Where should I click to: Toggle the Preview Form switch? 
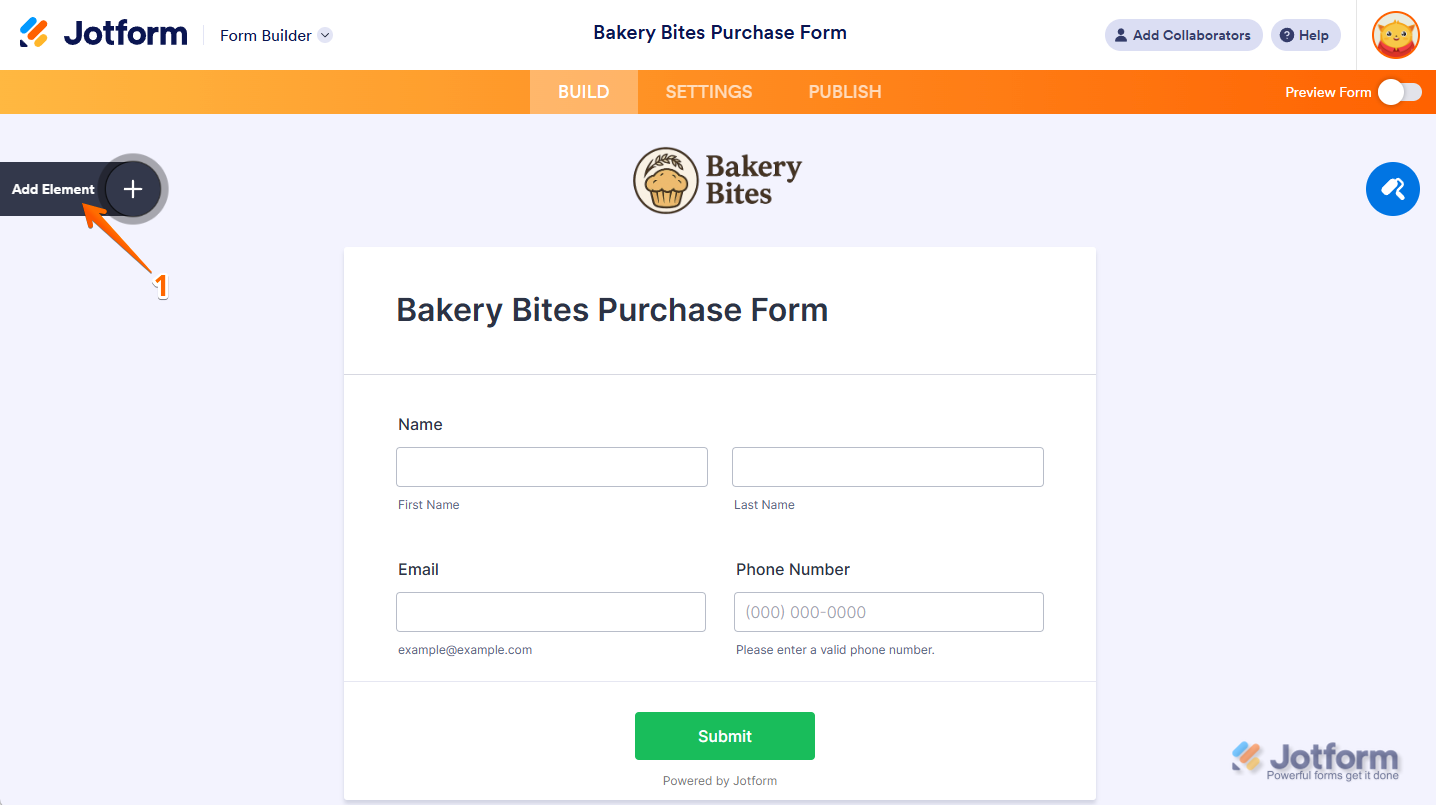point(1399,92)
